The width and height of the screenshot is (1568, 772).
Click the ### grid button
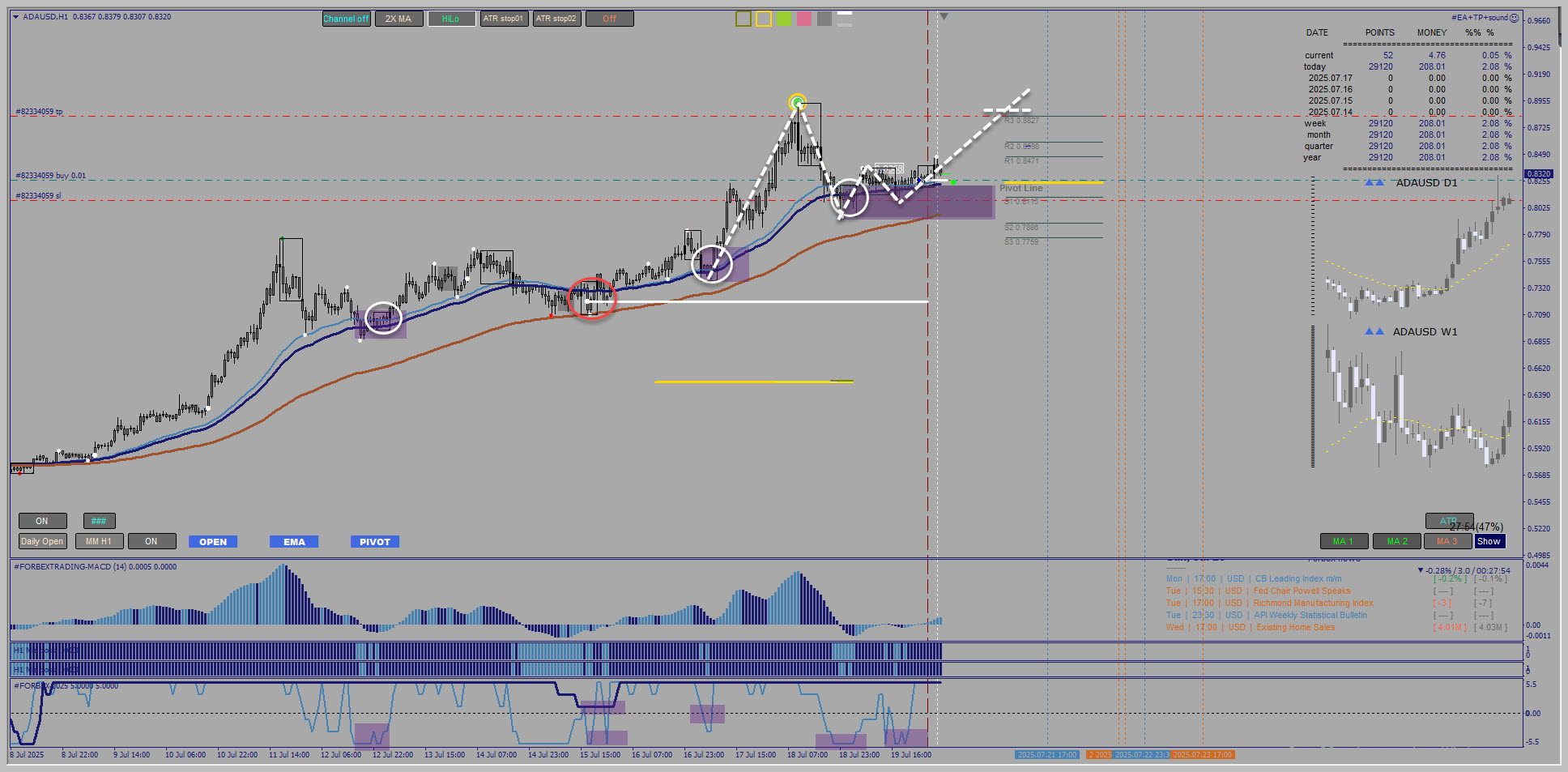click(x=99, y=521)
